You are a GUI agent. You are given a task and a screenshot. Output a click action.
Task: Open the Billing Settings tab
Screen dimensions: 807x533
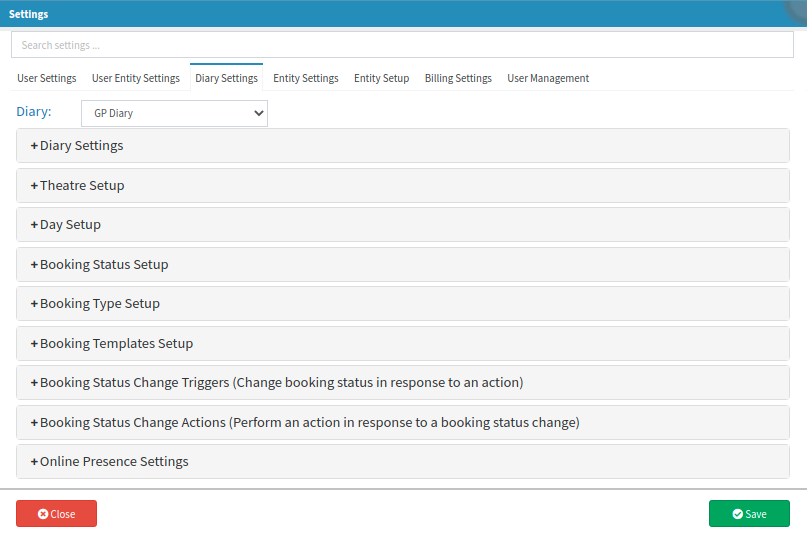pyautogui.click(x=458, y=78)
